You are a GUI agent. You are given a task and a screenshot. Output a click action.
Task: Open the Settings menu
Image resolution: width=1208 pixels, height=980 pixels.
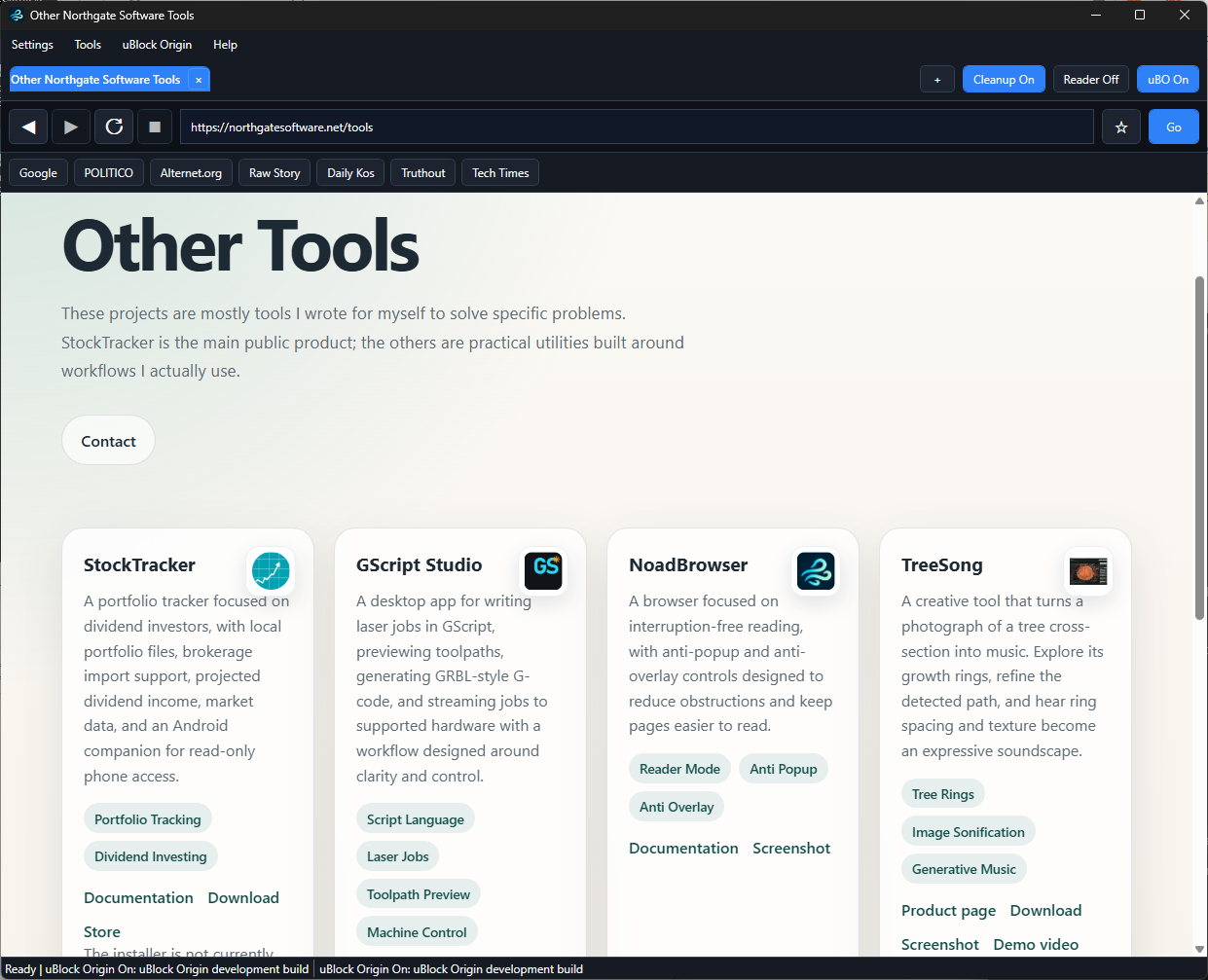[32, 45]
